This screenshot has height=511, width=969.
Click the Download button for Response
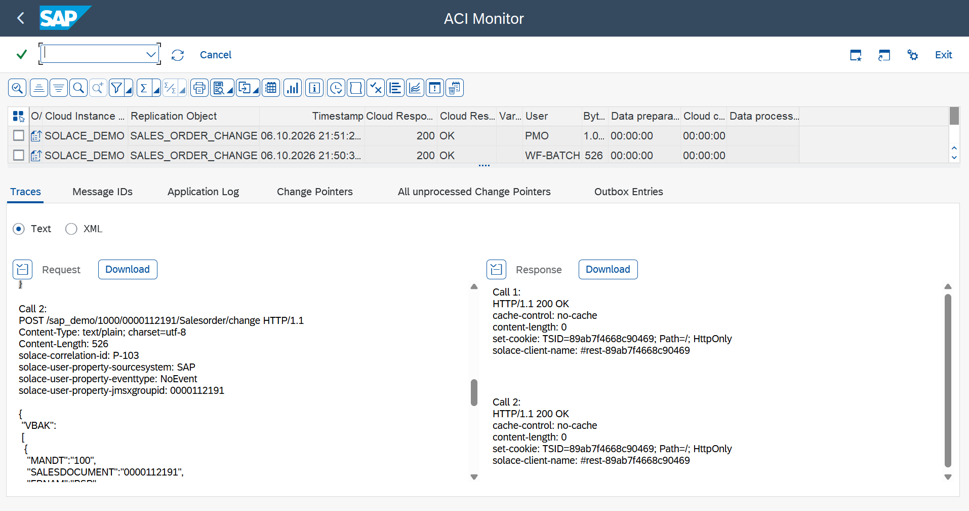[608, 269]
